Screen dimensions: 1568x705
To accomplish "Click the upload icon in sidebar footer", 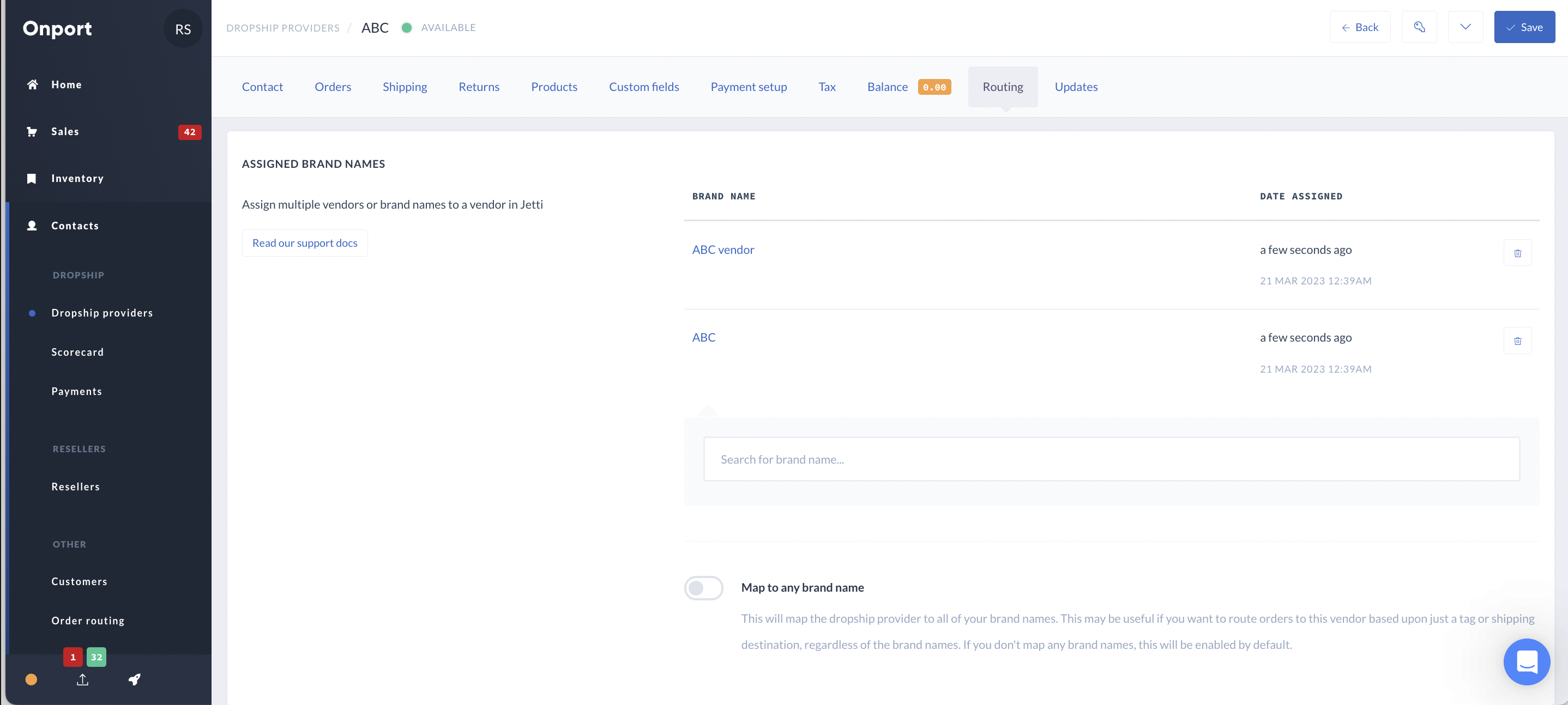I will coord(83,679).
